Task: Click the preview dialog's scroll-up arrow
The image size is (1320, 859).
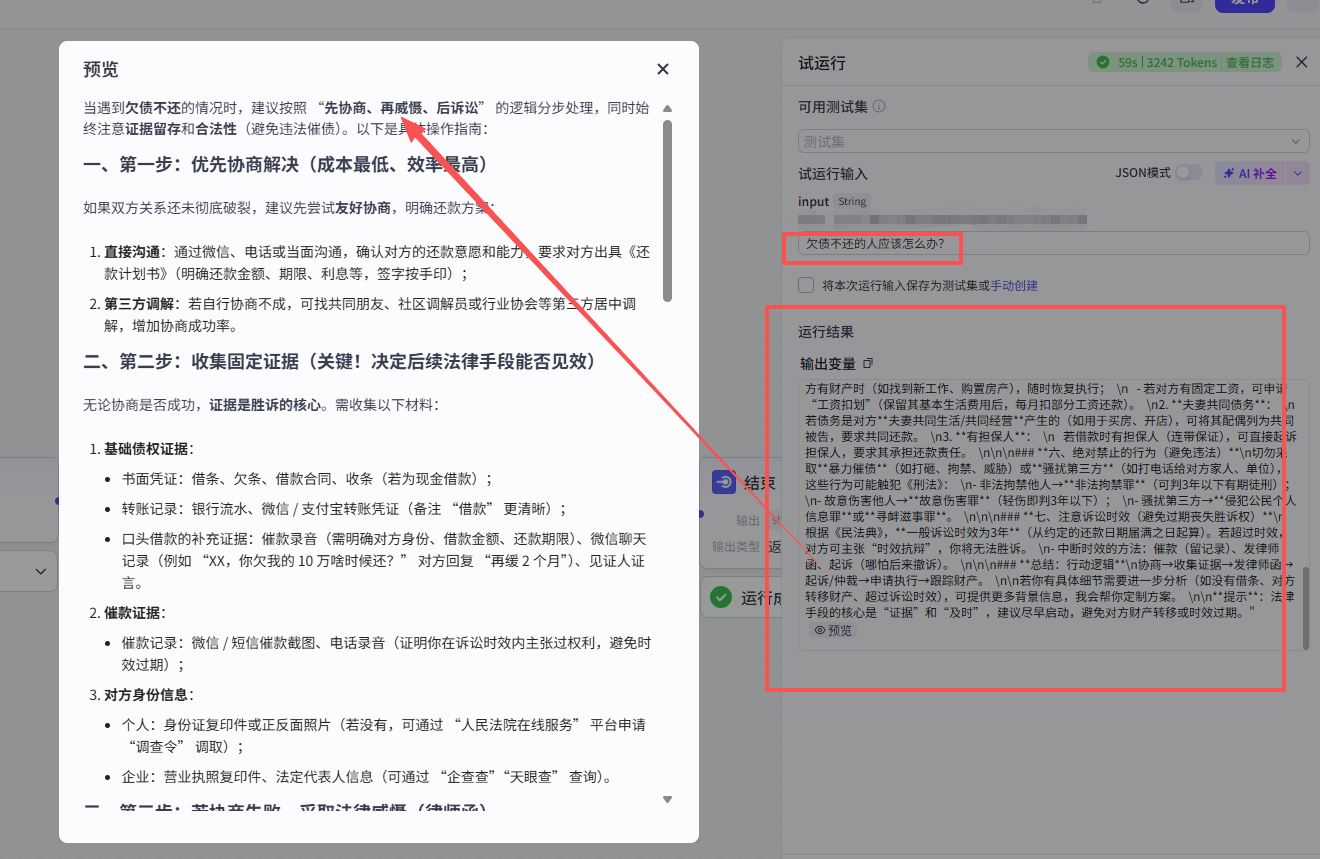Action: (667, 108)
